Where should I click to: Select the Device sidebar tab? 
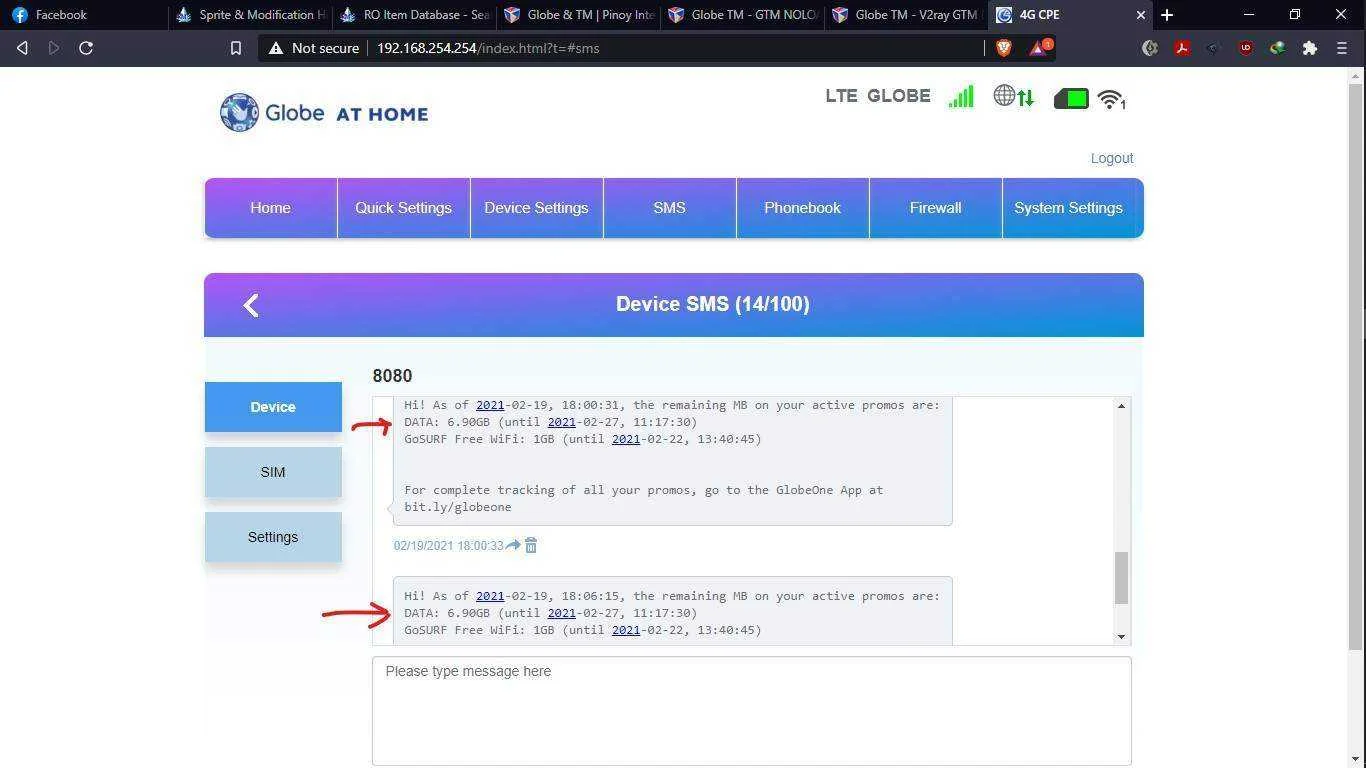pyautogui.click(x=273, y=407)
